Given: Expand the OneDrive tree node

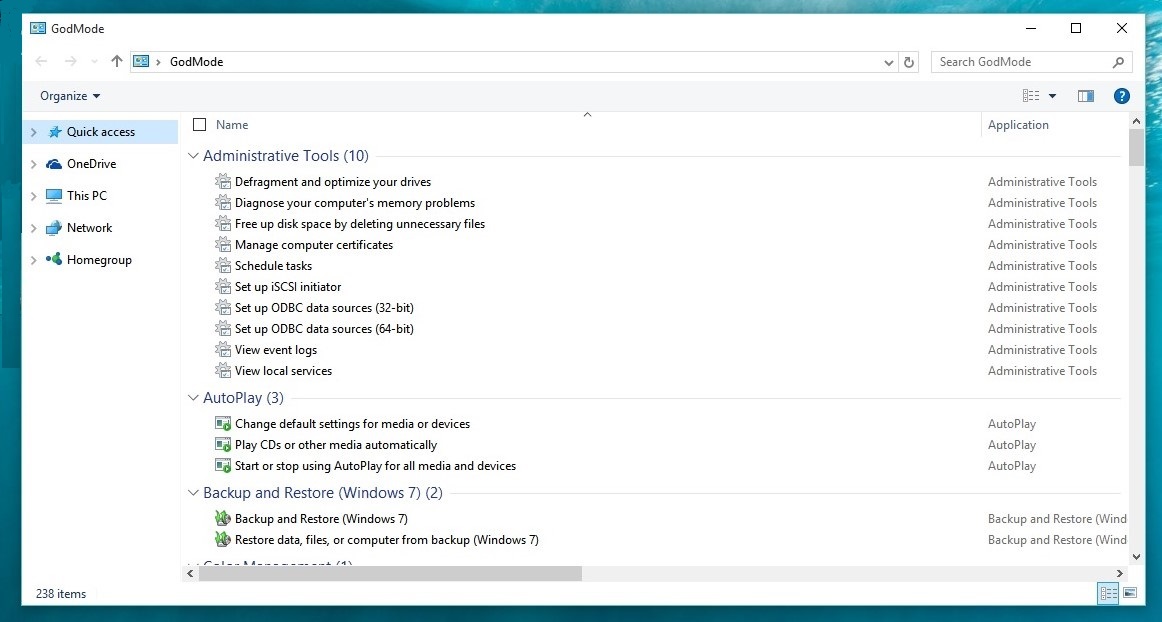Looking at the screenshot, I should (x=33, y=164).
